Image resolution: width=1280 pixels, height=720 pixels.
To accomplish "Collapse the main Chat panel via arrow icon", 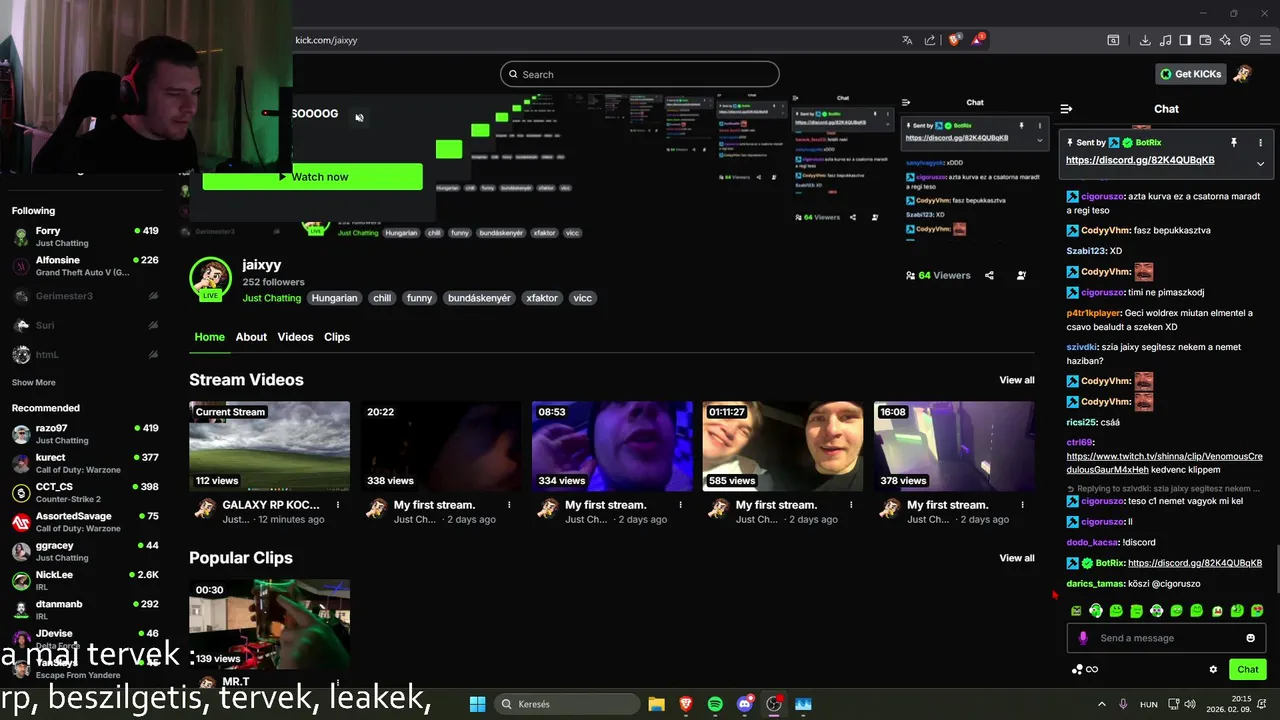I will click(1066, 109).
